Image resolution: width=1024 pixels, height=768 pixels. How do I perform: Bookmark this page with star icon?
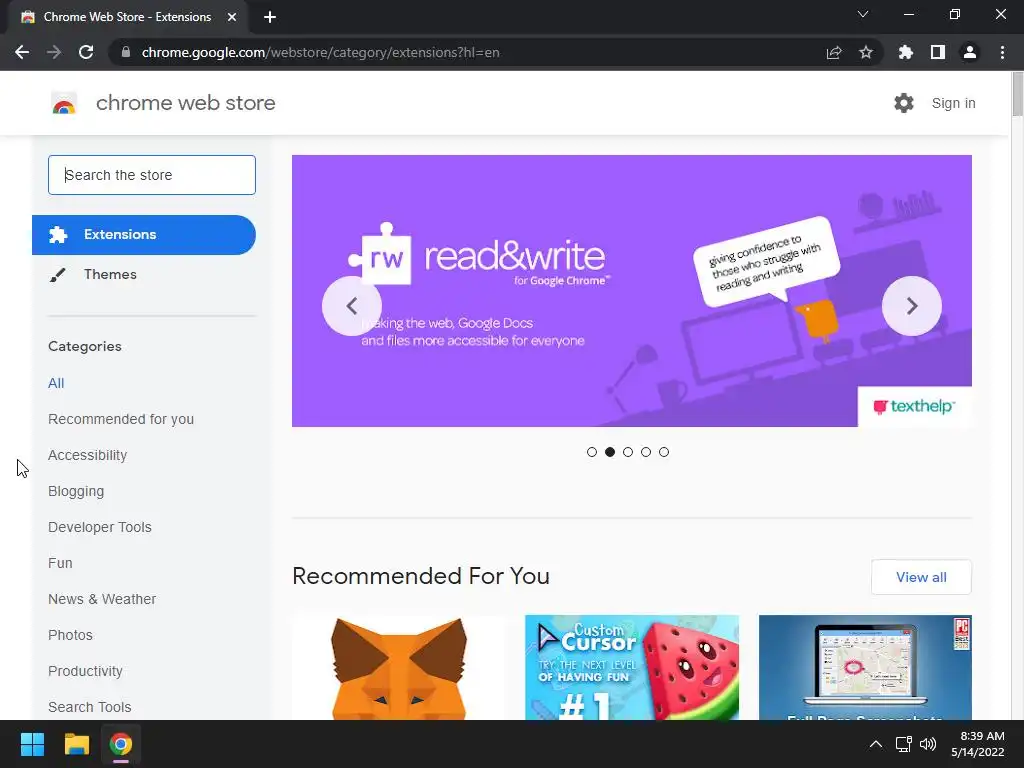(x=865, y=52)
